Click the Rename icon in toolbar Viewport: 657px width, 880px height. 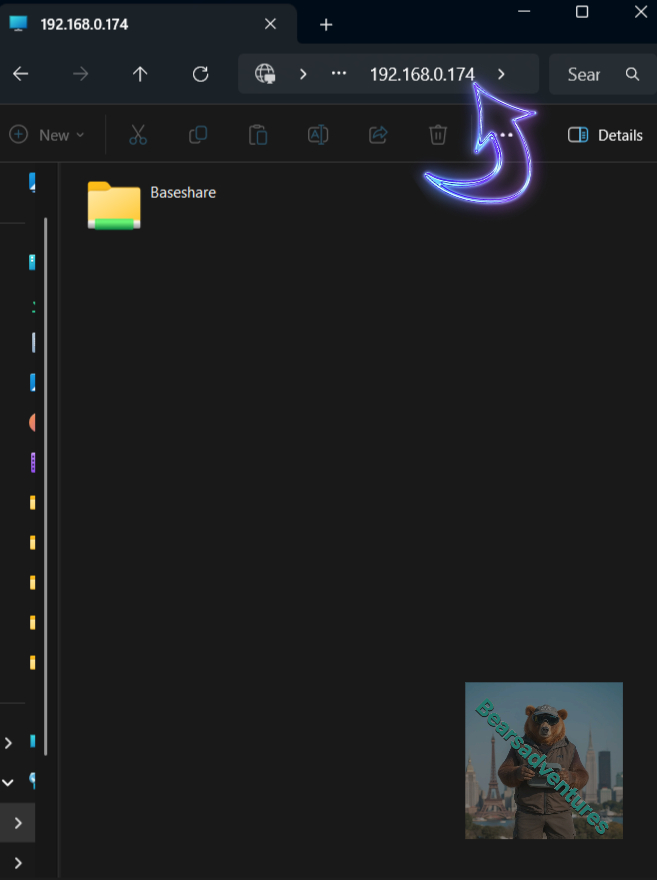318,135
